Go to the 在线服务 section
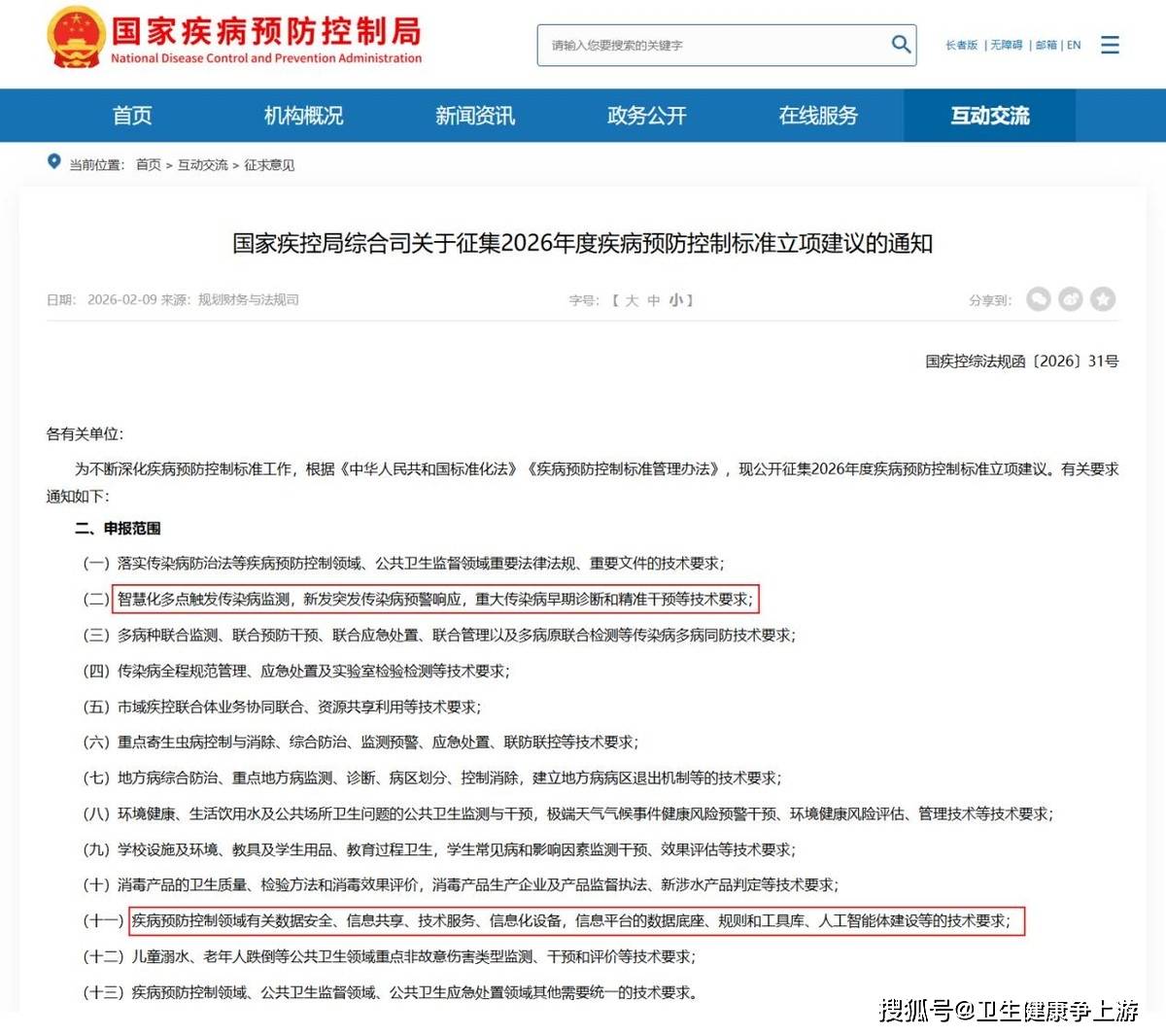 pos(818,116)
